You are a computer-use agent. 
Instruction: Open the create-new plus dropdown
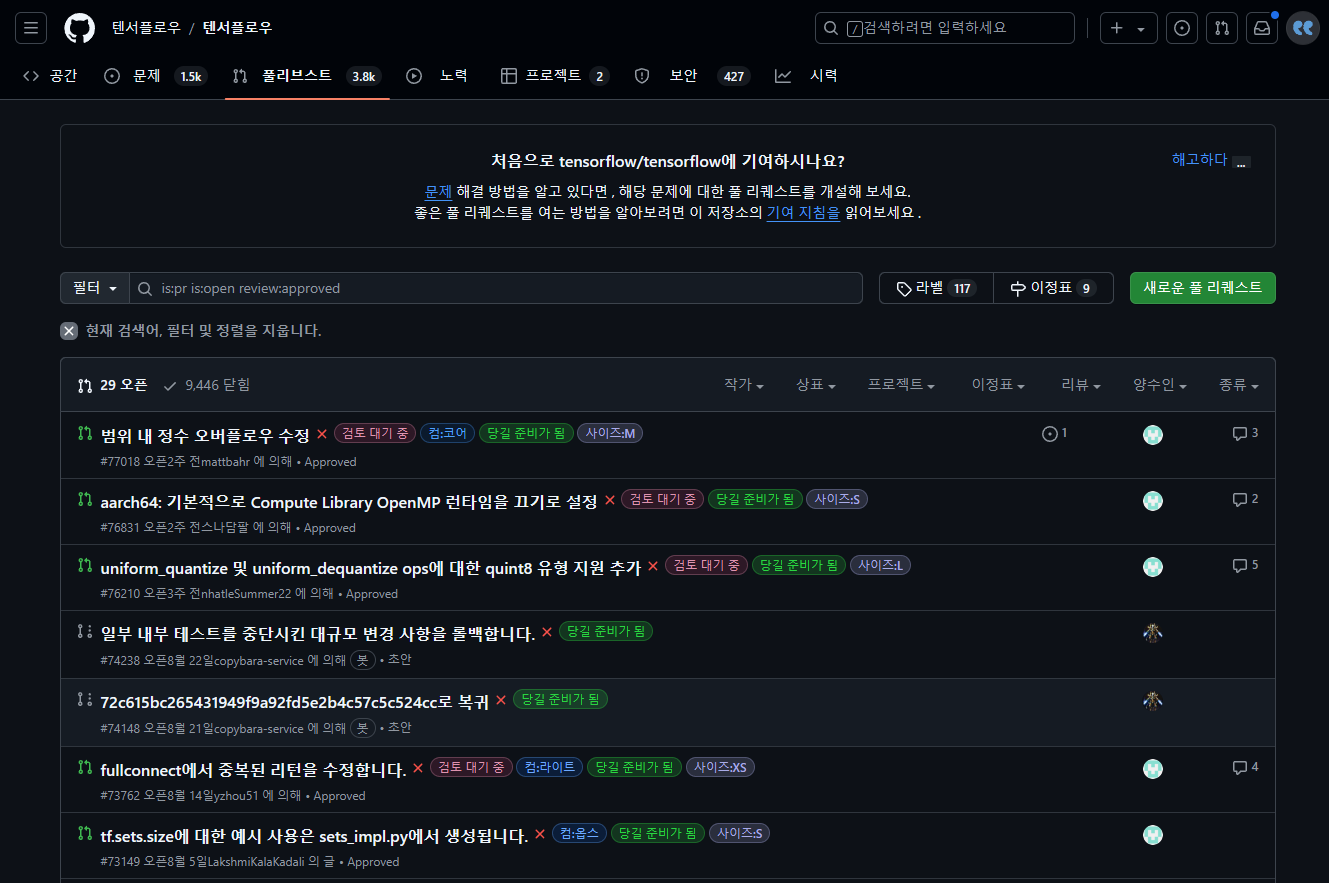point(1129,28)
